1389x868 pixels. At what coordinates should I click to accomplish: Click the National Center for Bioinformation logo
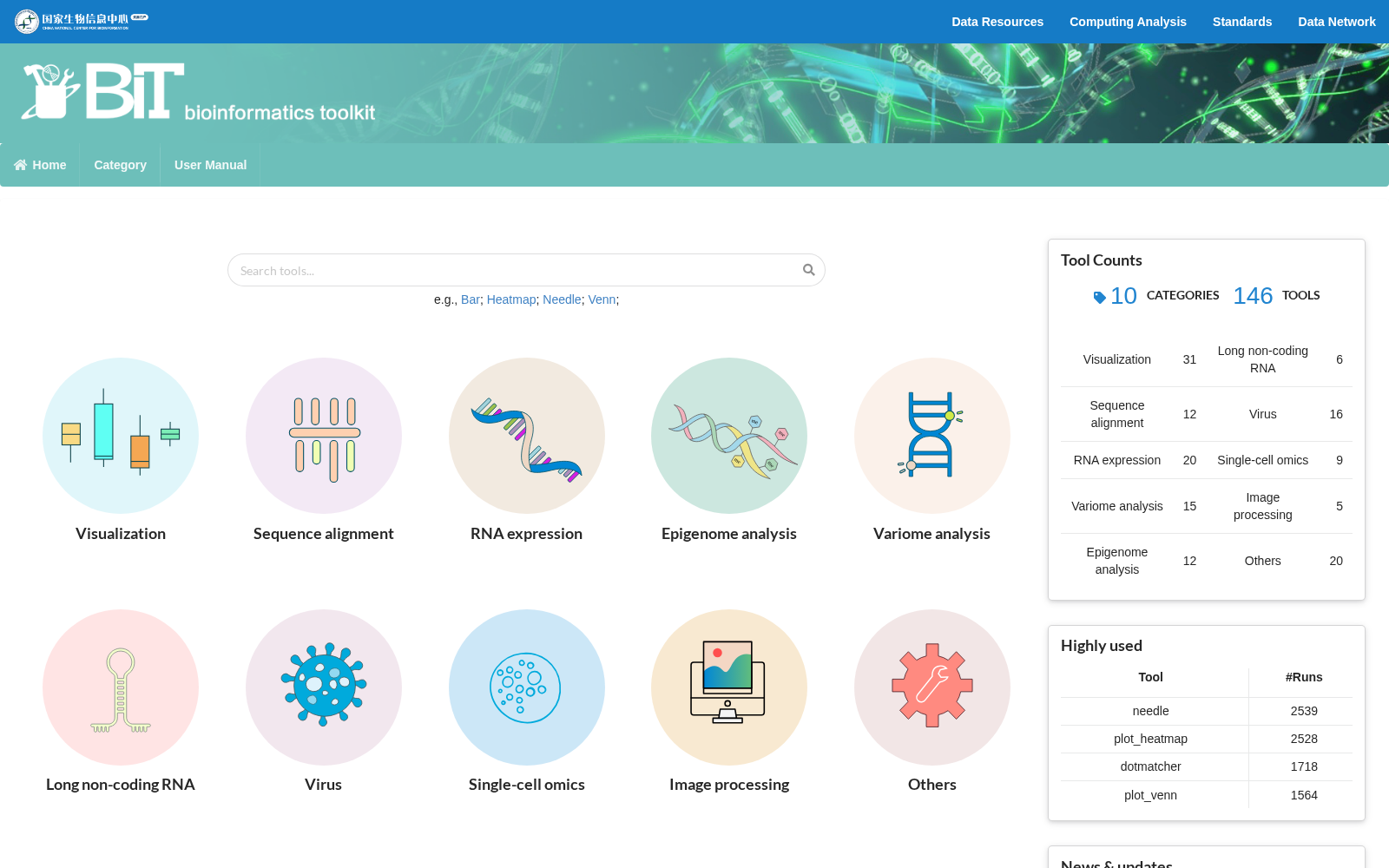point(82,21)
